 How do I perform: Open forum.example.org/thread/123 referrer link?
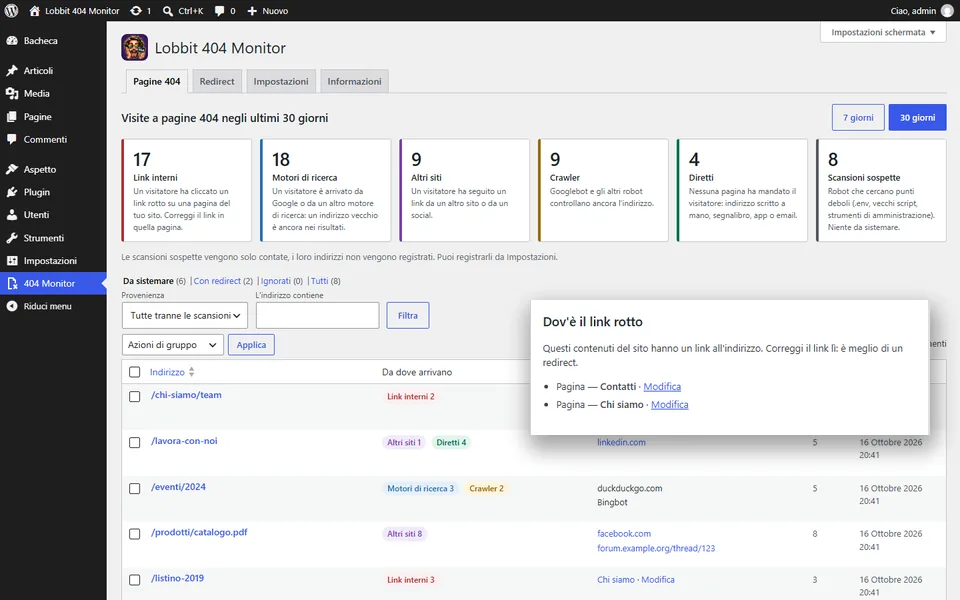tap(656, 548)
